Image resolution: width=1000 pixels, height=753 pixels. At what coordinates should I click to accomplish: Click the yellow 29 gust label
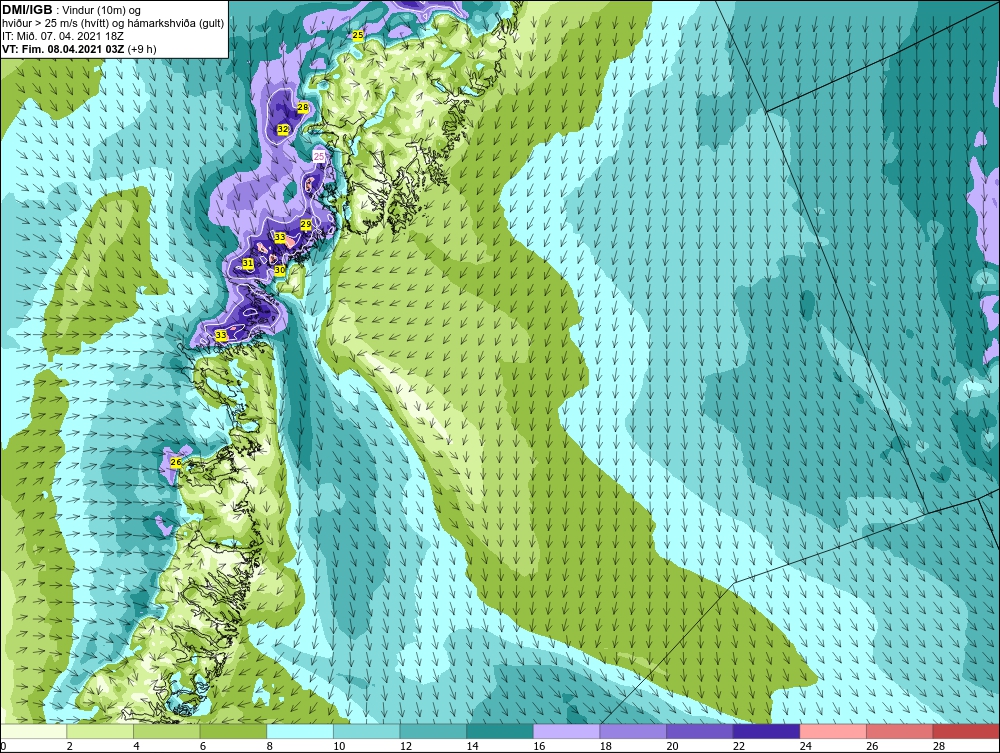coord(305,224)
